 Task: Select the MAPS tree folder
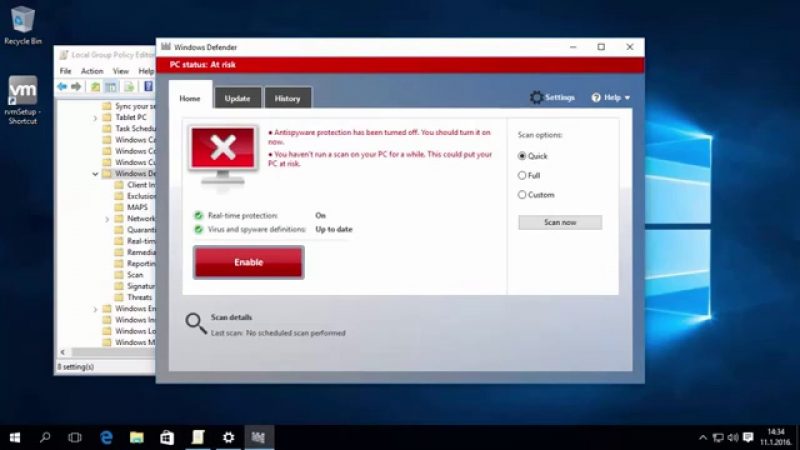(131, 207)
